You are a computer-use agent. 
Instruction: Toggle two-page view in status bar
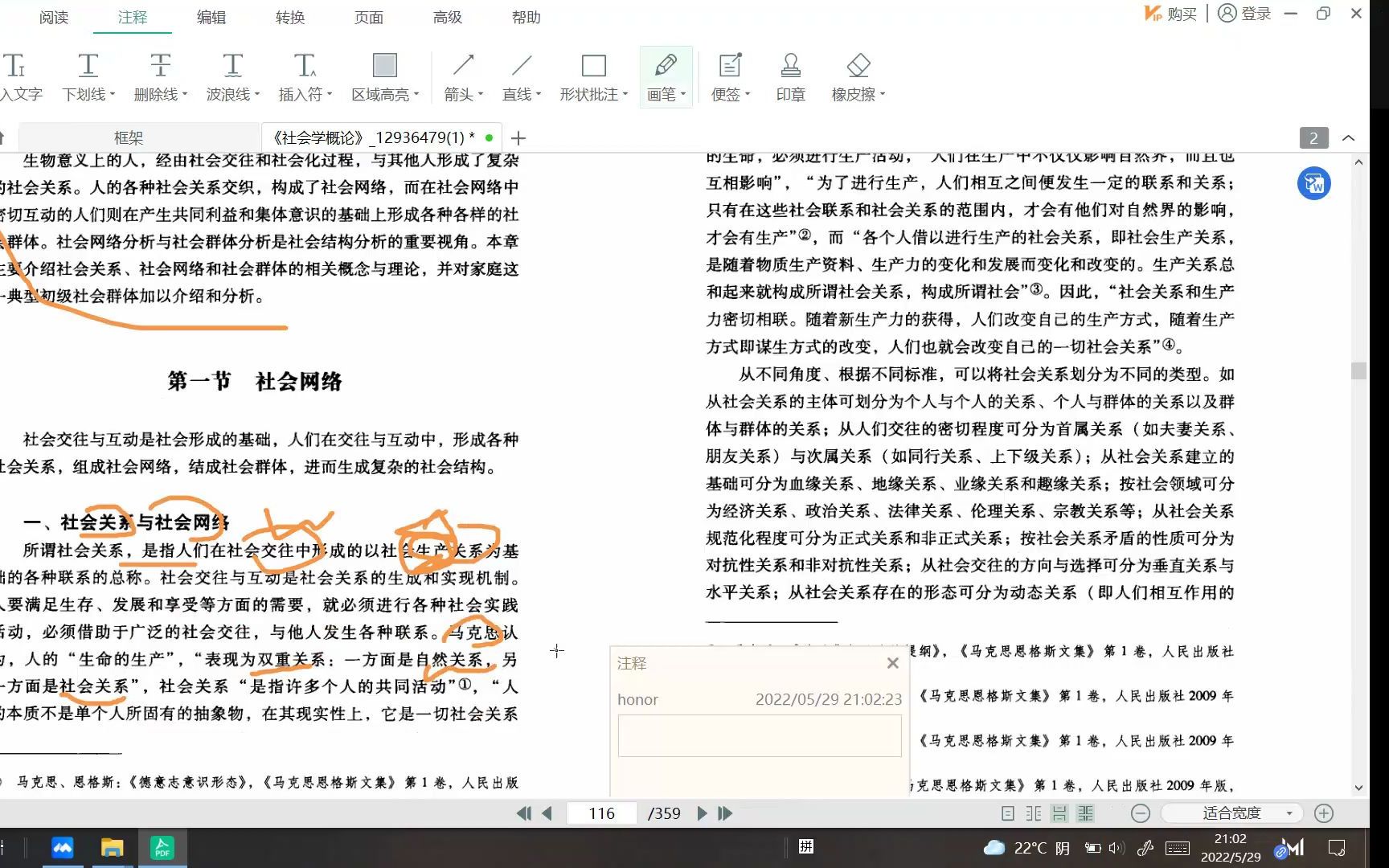tap(1033, 813)
